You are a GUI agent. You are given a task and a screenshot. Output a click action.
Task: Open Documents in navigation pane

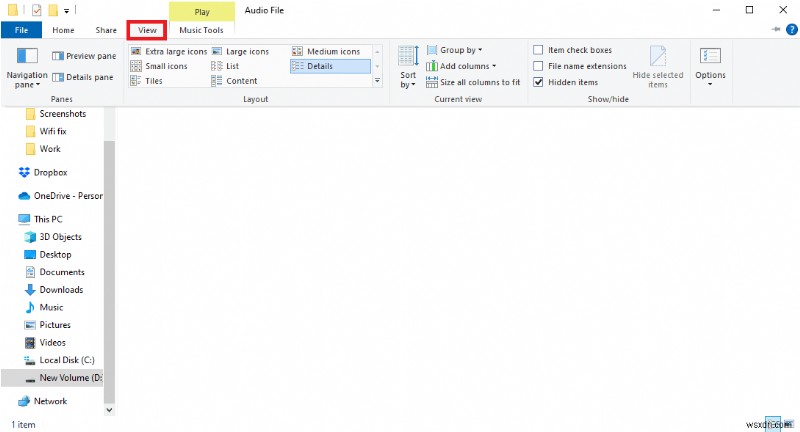[x=55, y=272]
